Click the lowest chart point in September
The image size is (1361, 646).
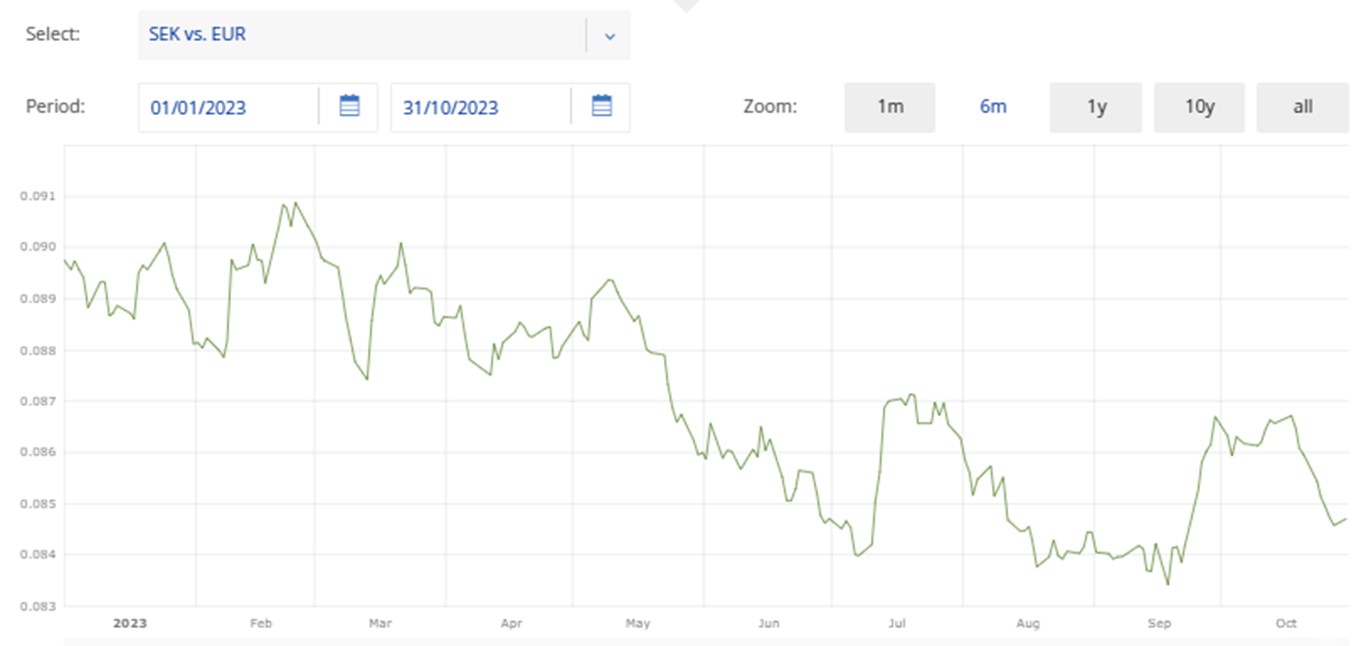click(x=1168, y=584)
